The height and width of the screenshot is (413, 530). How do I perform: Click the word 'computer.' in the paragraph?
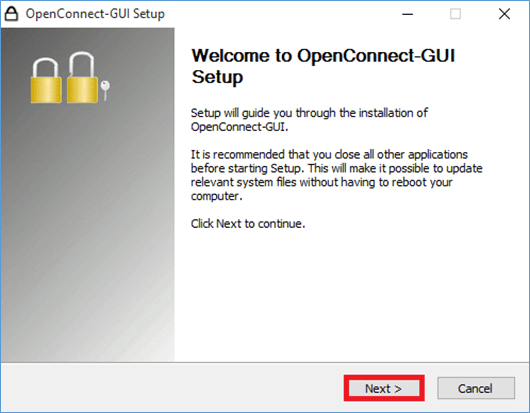217,196
